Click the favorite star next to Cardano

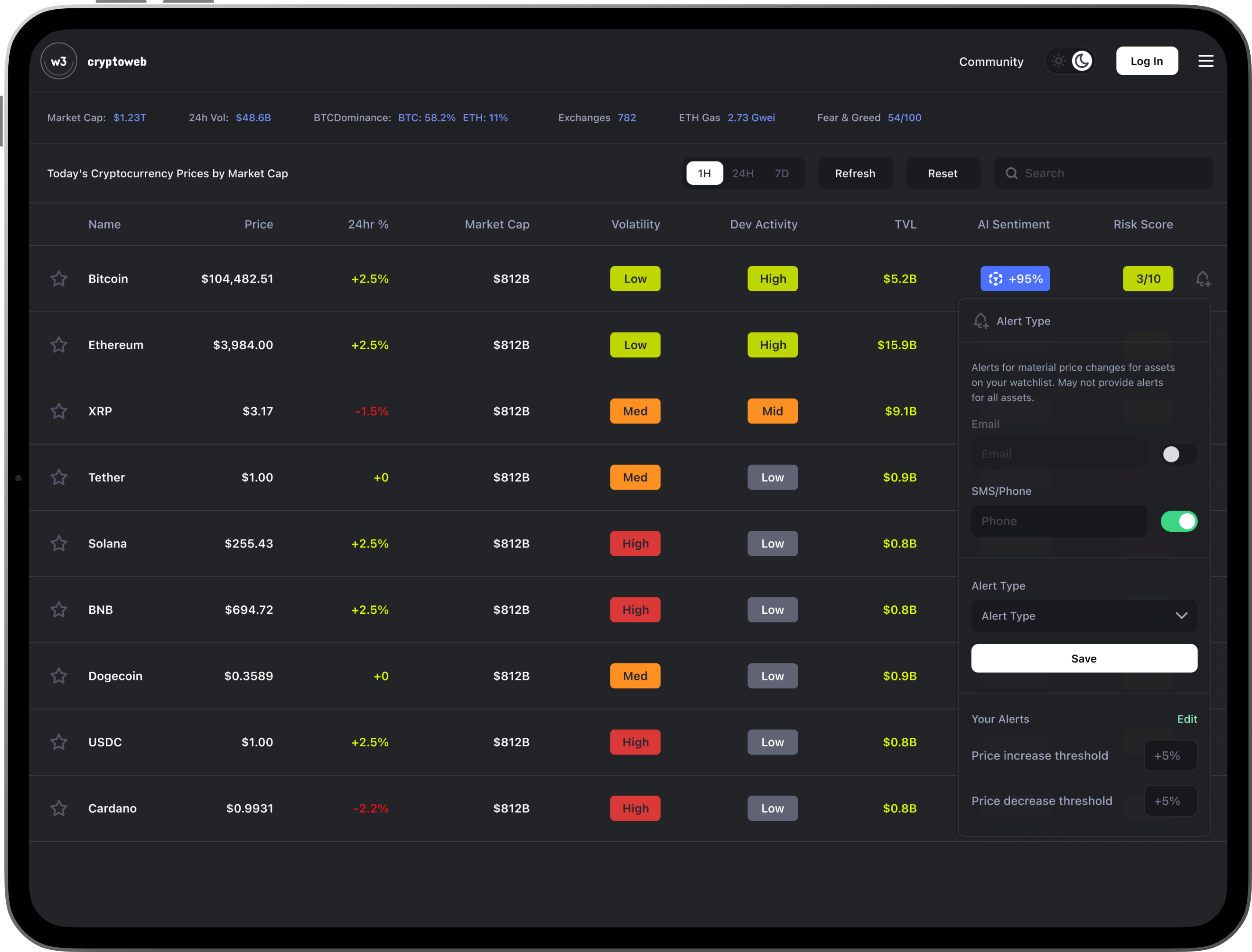59,808
